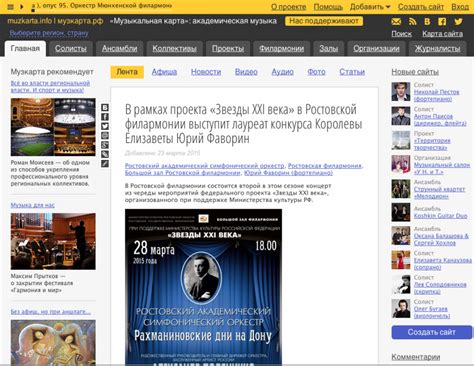Open Олег Бугаев (виолончель) link
Screen dimensions: 474x366
[x=432, y=312]
